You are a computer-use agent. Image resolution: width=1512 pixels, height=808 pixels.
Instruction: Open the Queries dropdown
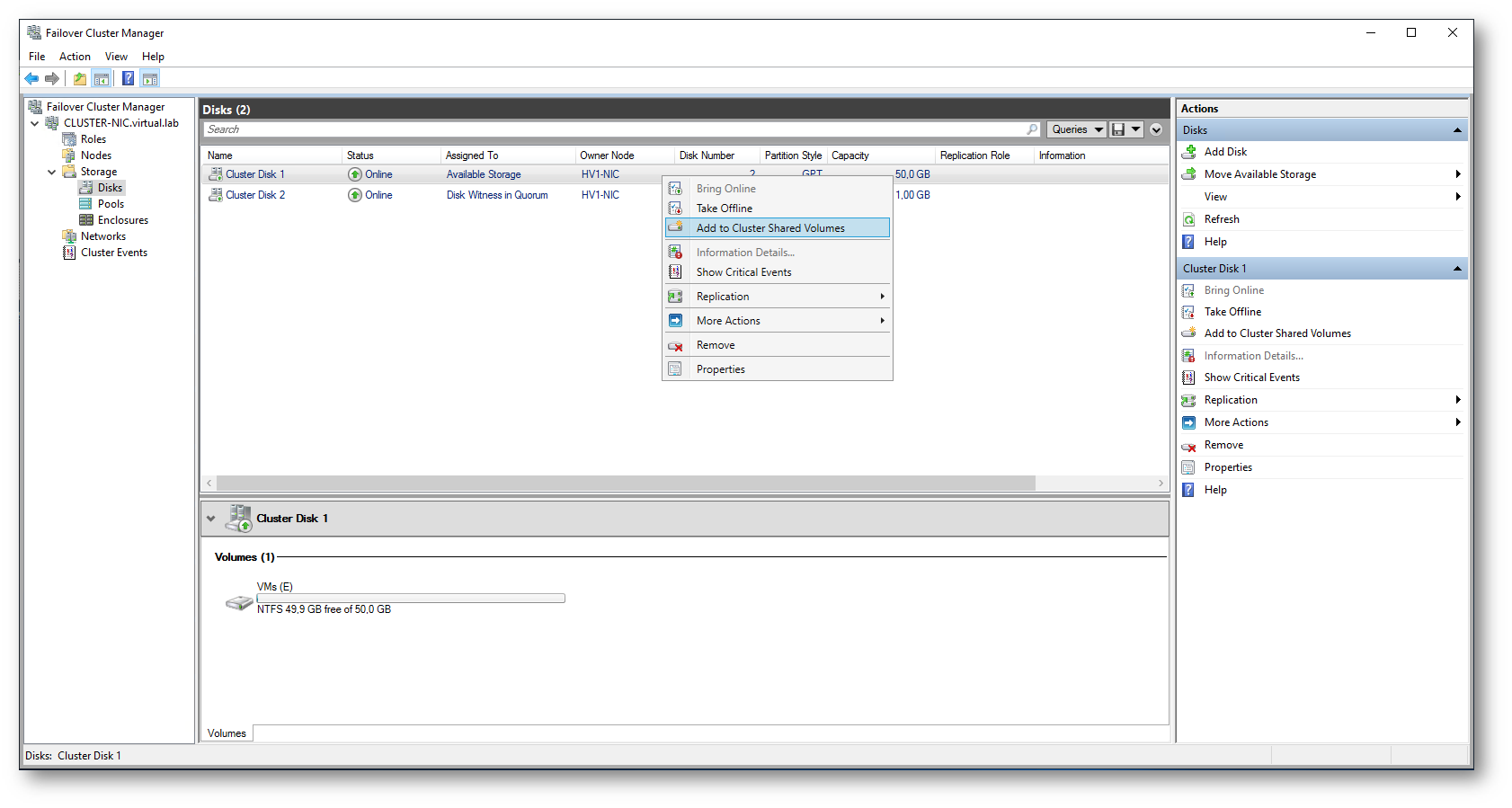(x=1076, y=129)
